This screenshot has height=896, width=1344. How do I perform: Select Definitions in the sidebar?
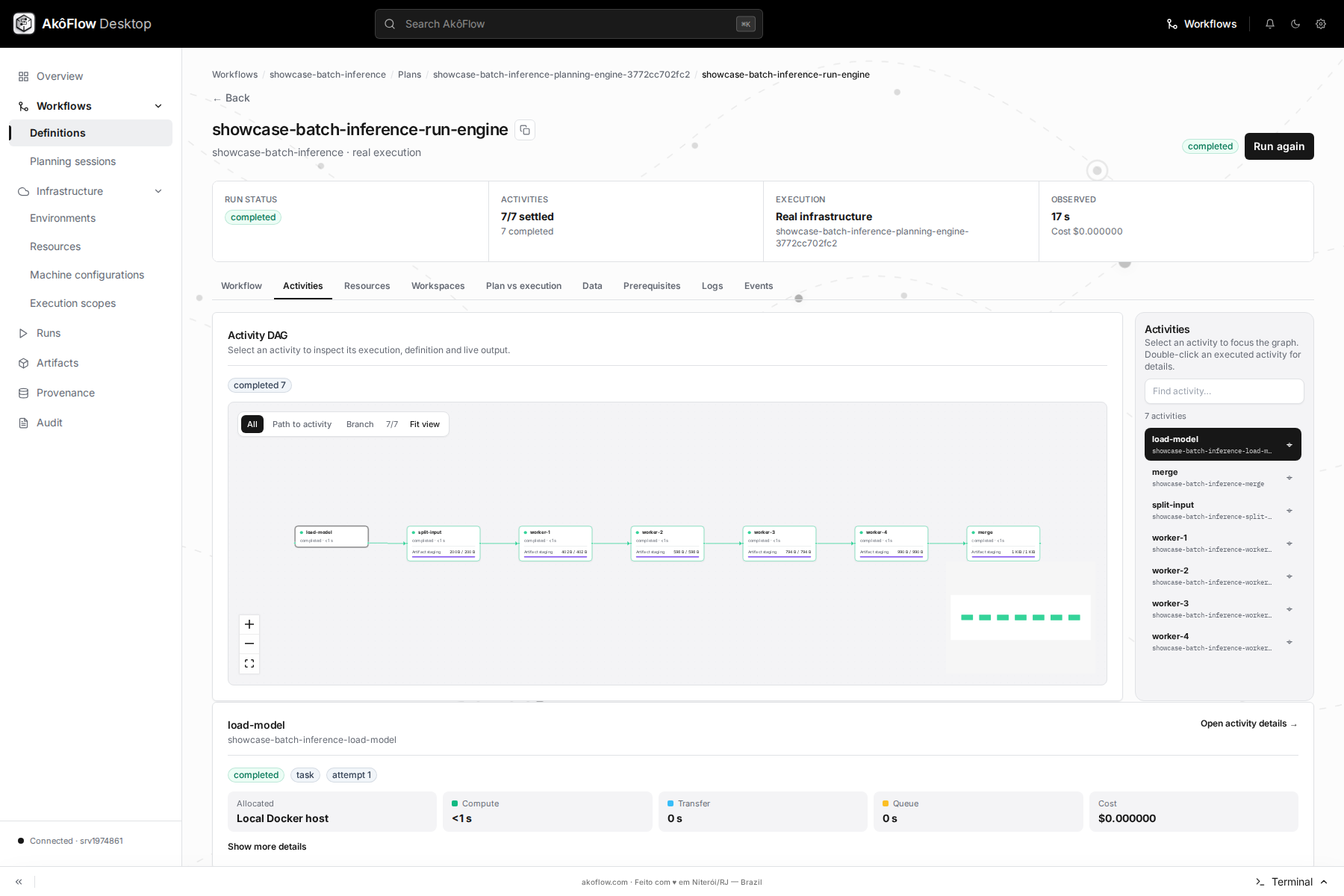tap(90, 133)
